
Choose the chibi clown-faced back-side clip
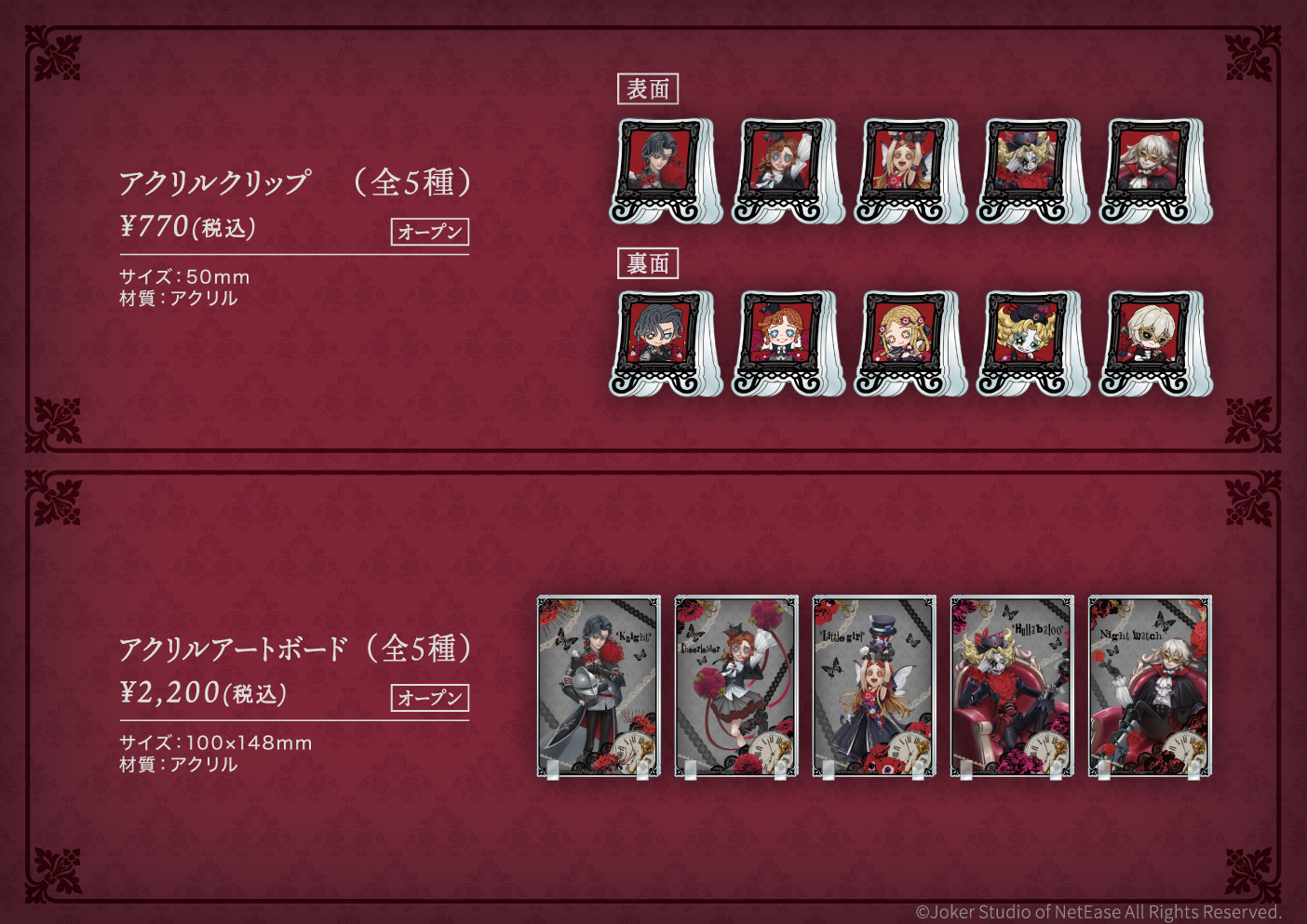point(1032,343)
